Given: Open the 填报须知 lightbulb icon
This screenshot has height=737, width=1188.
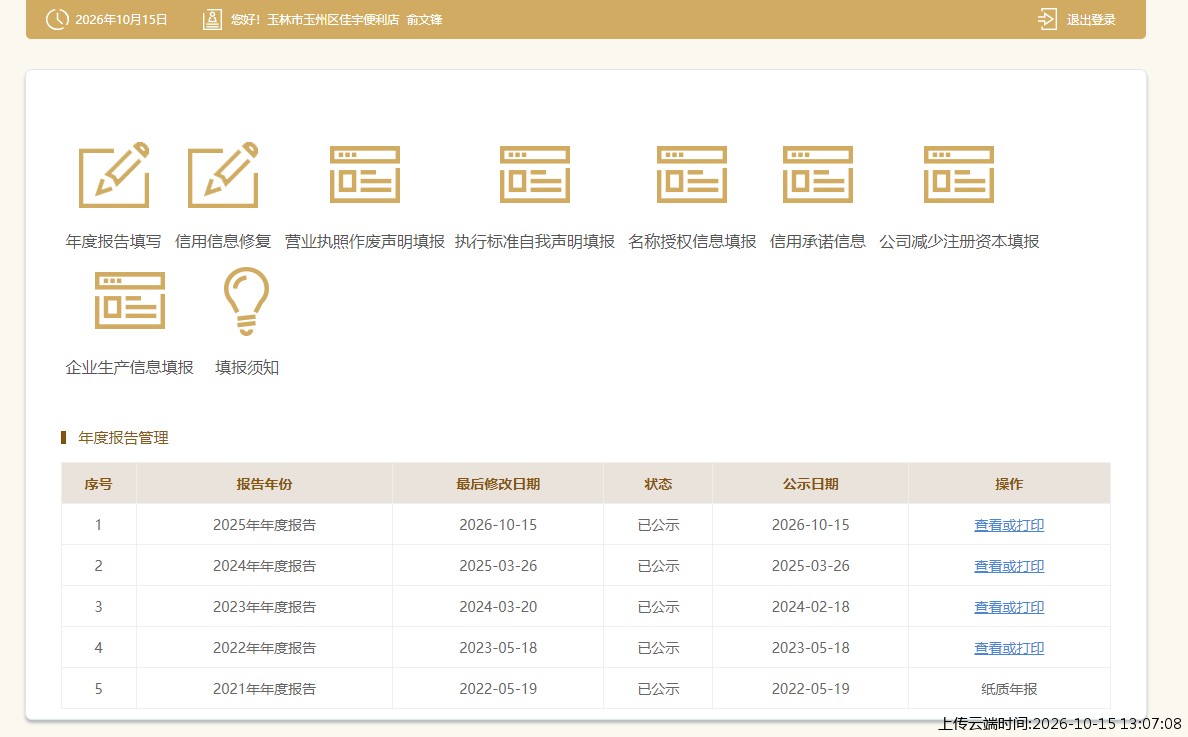Looking at the screenshot, I should 246,301.
